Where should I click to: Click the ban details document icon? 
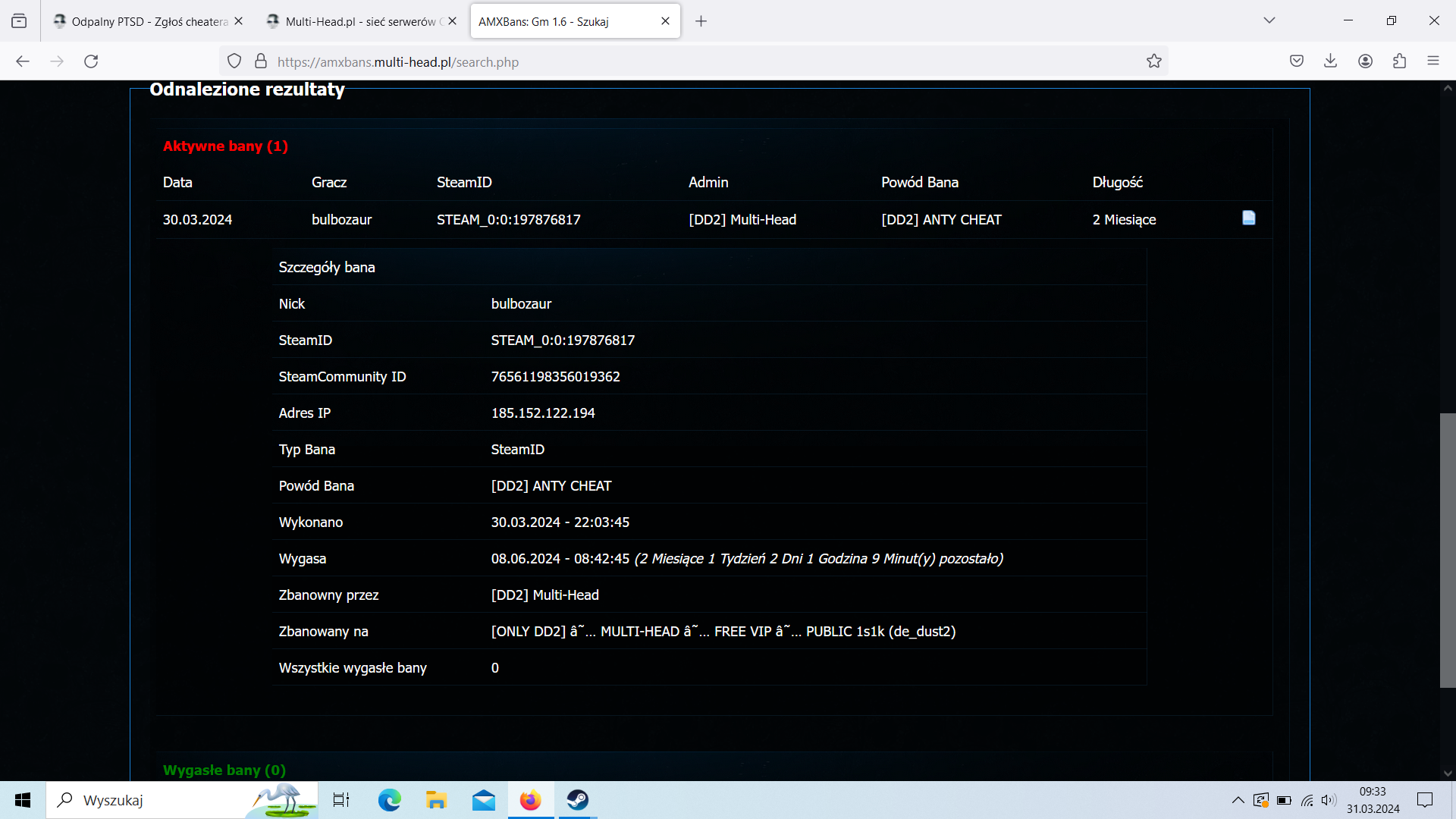point(1248,218)
